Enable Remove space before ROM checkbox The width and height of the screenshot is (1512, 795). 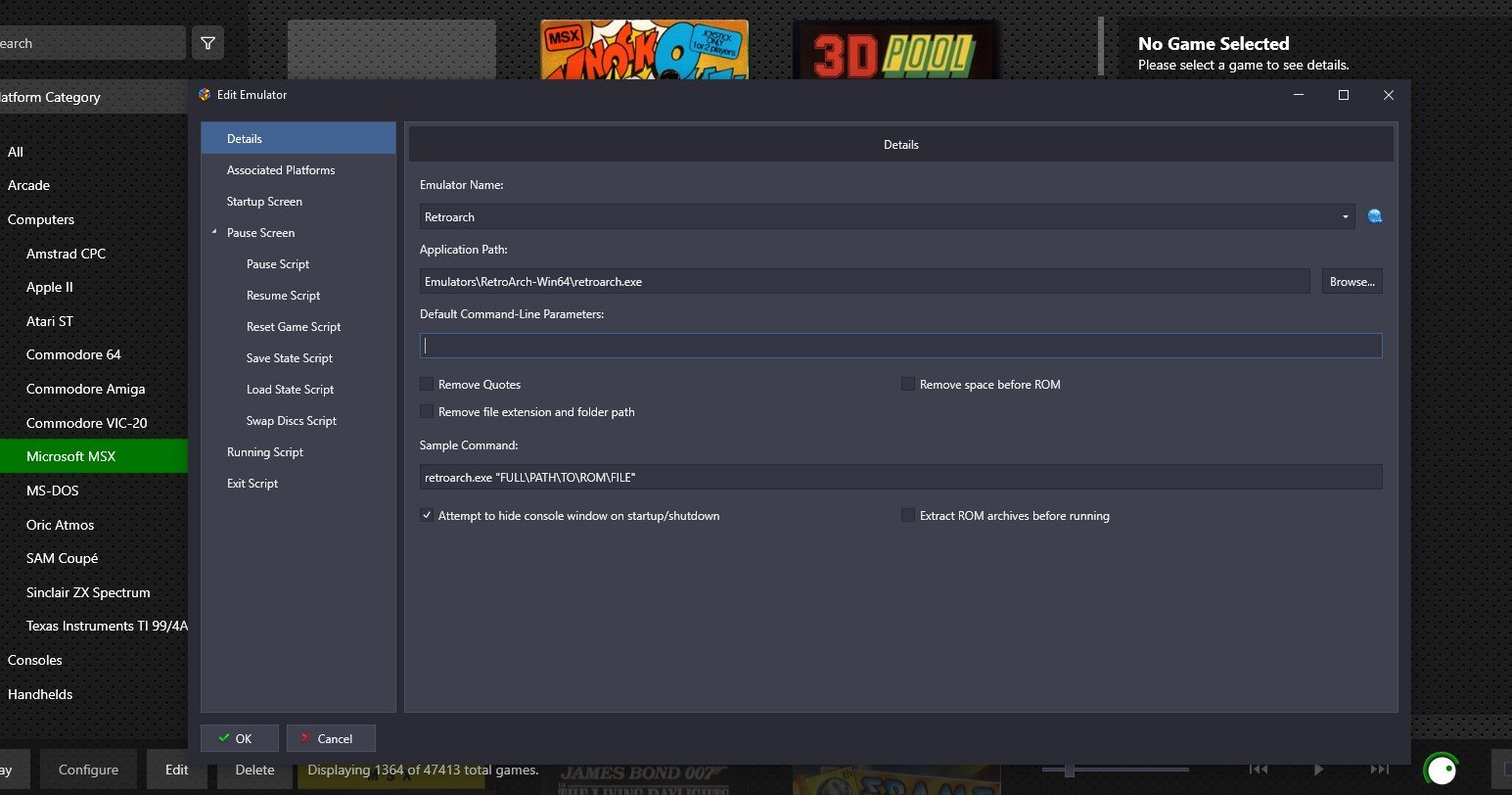click(908, 384)
